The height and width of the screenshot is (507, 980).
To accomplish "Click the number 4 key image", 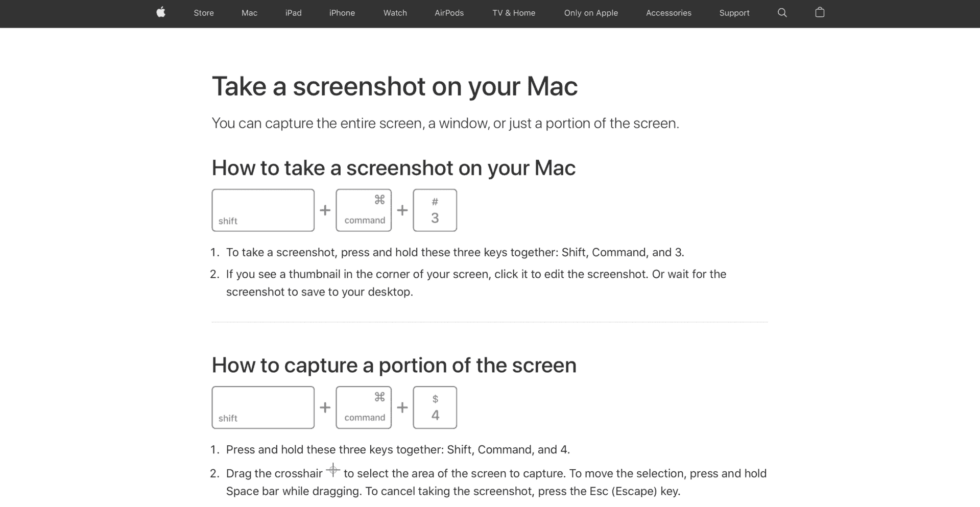I will (x=435, y=407).
